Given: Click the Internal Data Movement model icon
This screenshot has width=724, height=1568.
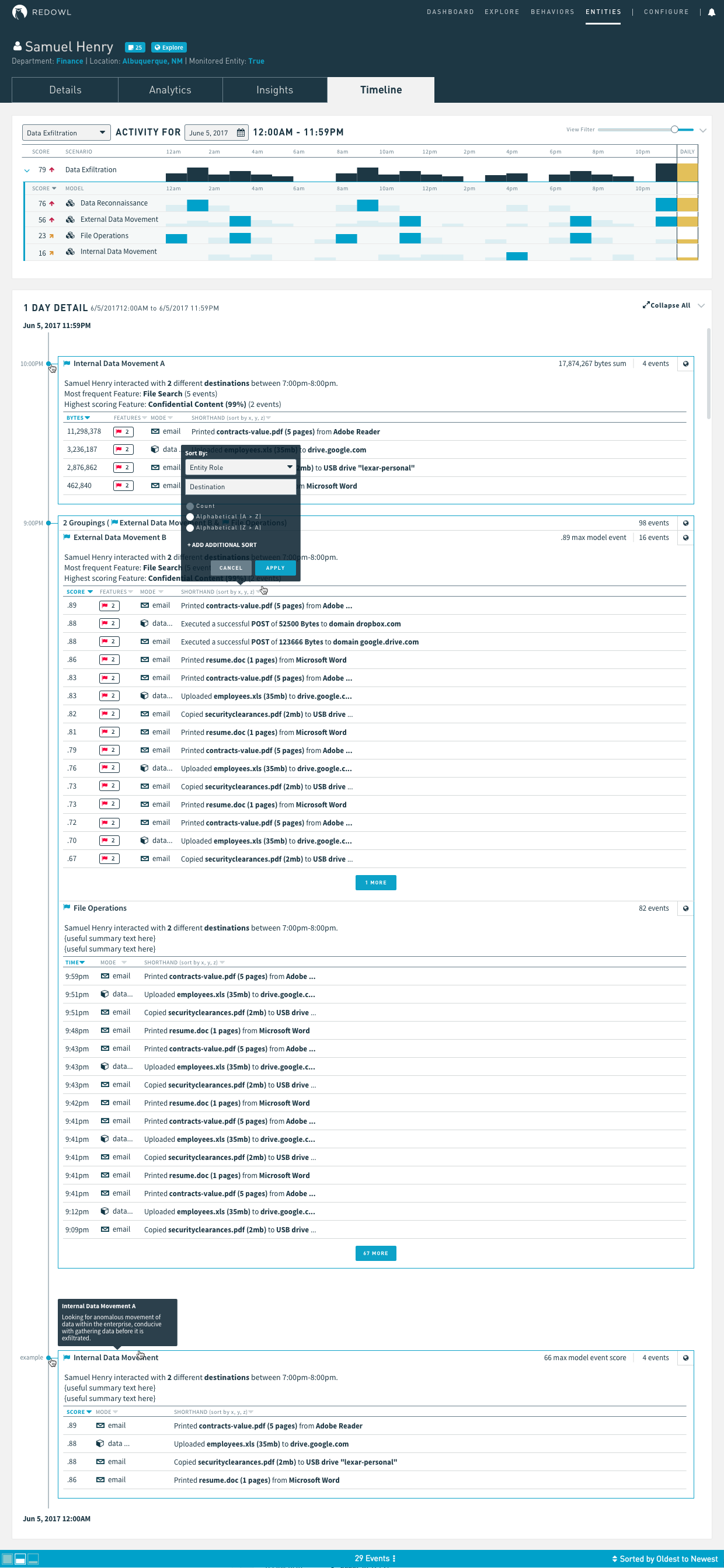Looking at the screenshot, I should pyautogui.click(x=70, y=252).
